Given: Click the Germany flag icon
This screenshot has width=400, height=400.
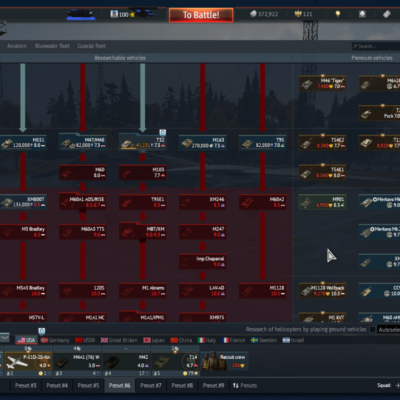Looking at the screenshot, I should (x=44, y=340).
